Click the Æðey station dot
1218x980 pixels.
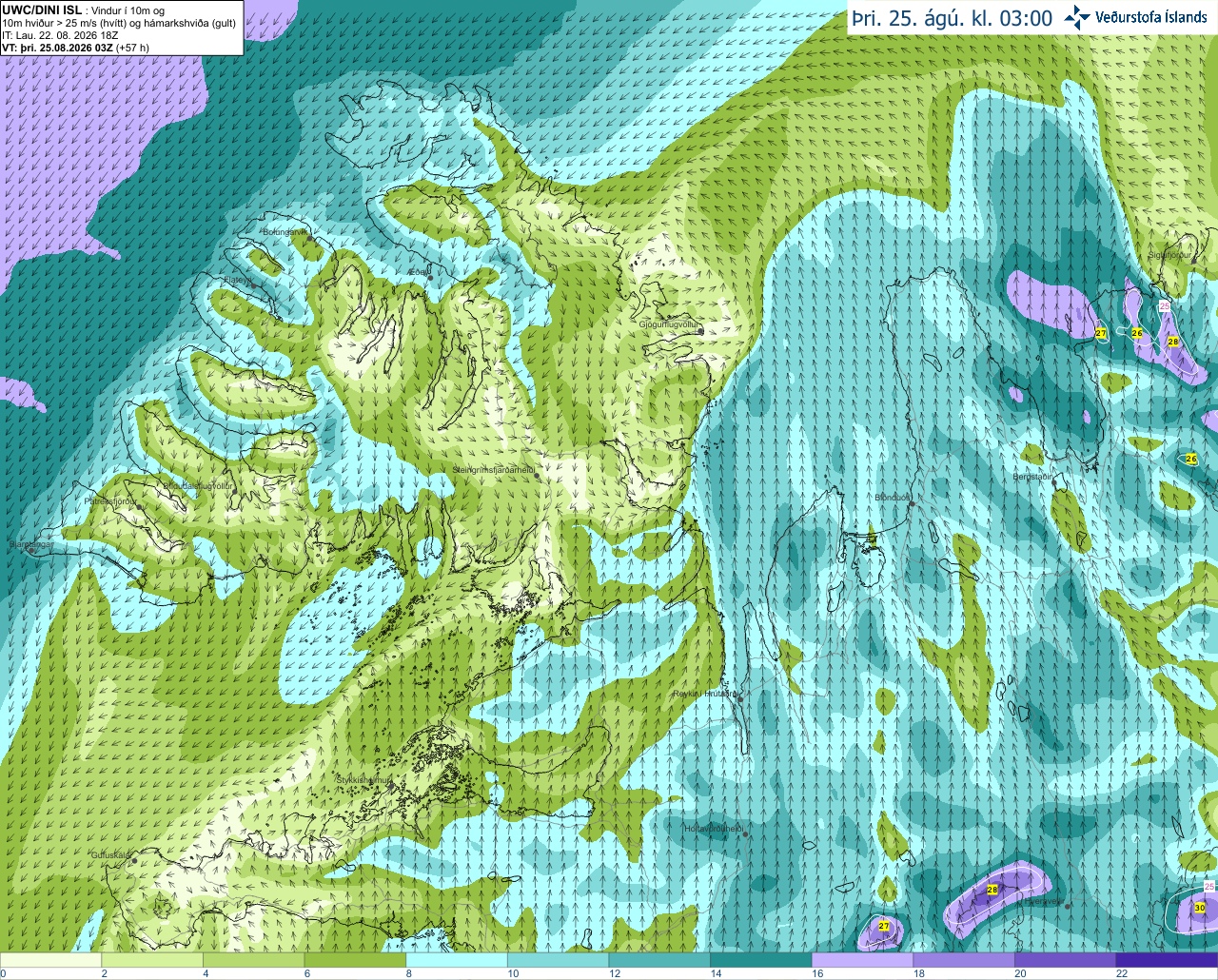(430, 277)
